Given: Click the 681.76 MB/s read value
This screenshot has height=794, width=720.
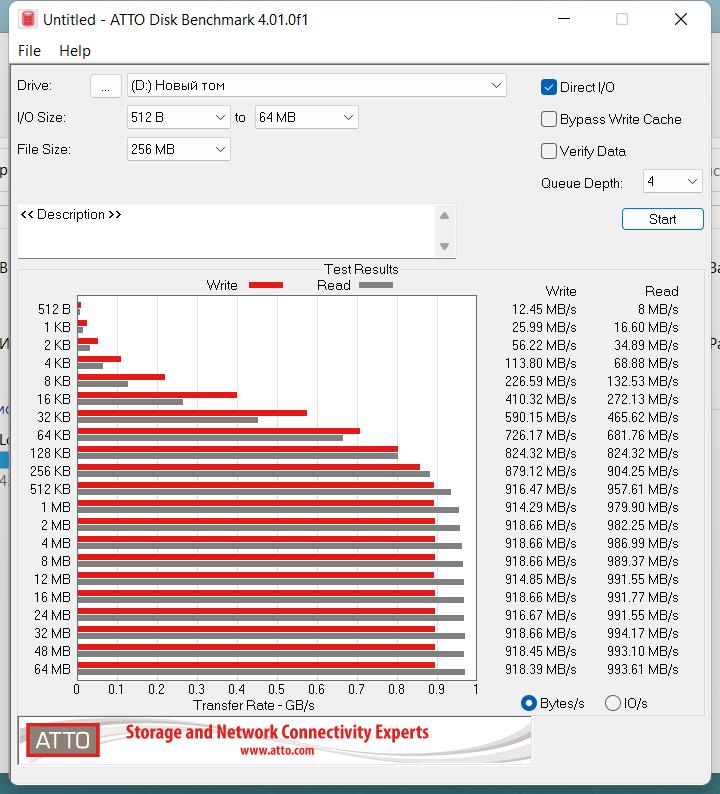Looking at the screenshot, I should [x=643, y=435].
